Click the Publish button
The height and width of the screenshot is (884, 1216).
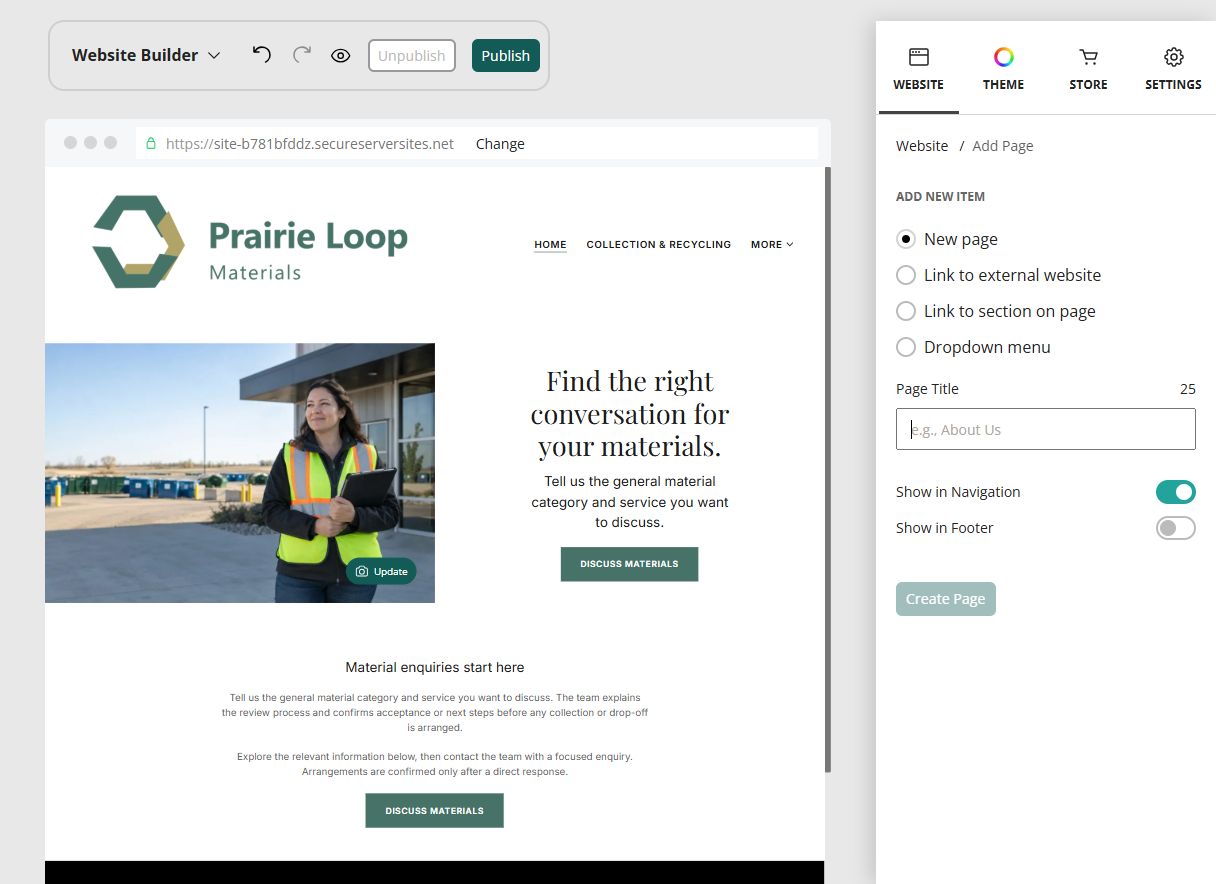click(506, 56)
